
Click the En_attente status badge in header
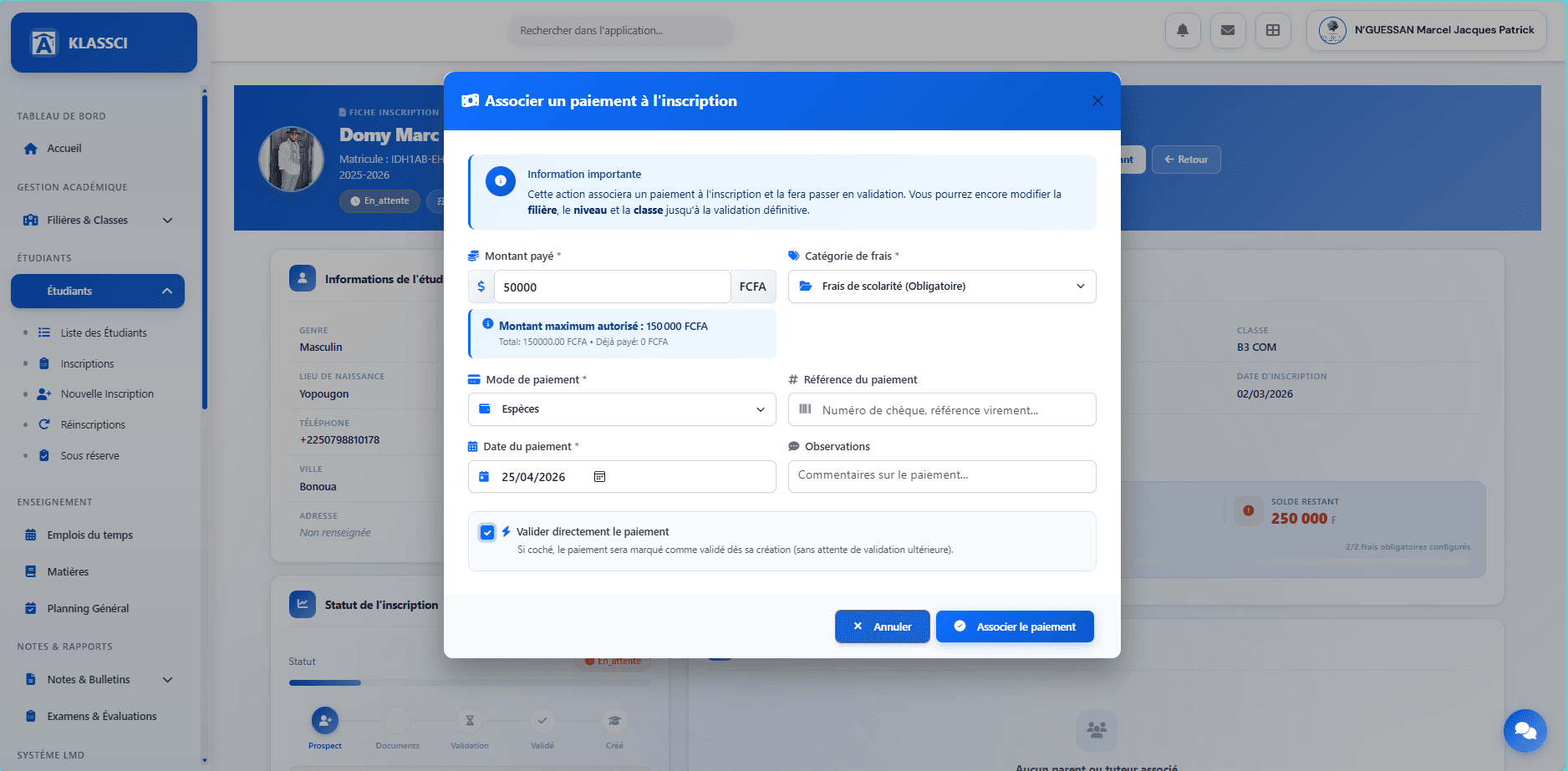(379, 201)
